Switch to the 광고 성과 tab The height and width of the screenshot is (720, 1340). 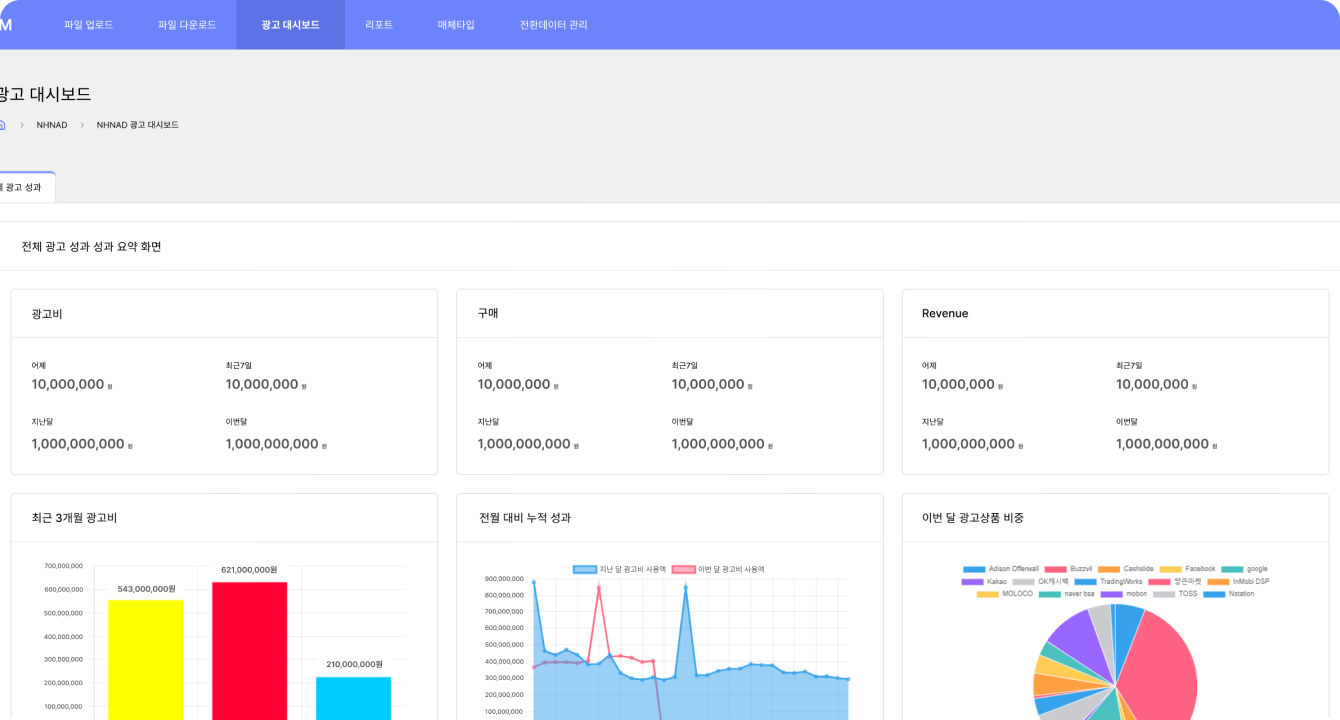click(24, 187)
